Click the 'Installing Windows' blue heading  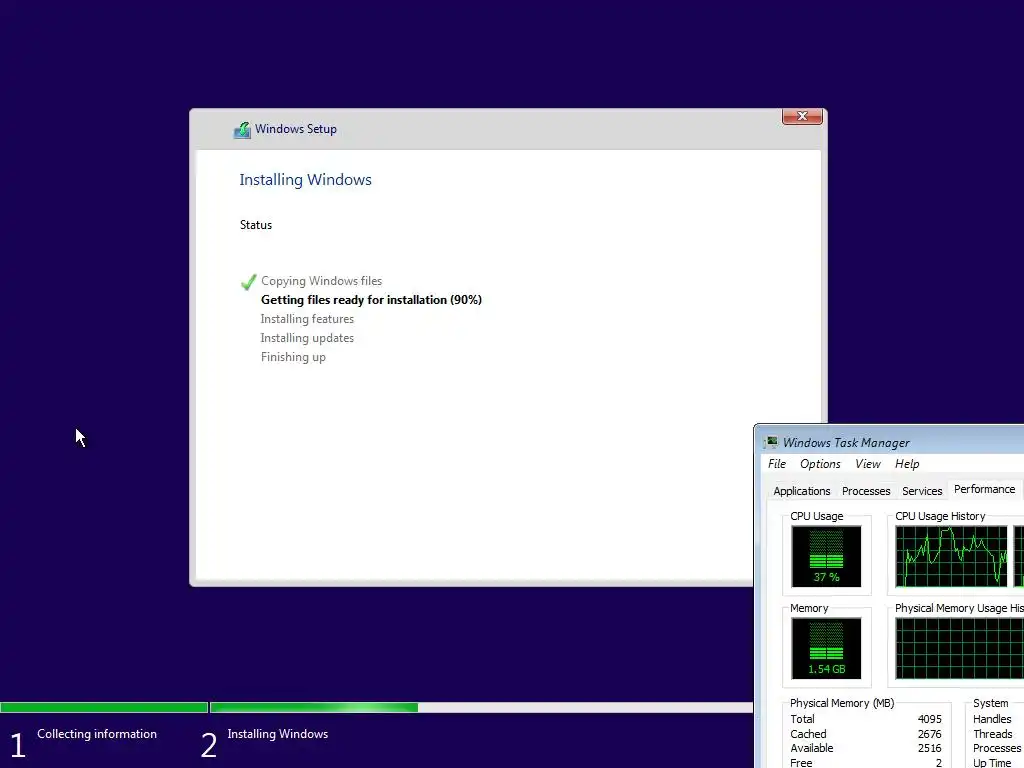point(305,180)
